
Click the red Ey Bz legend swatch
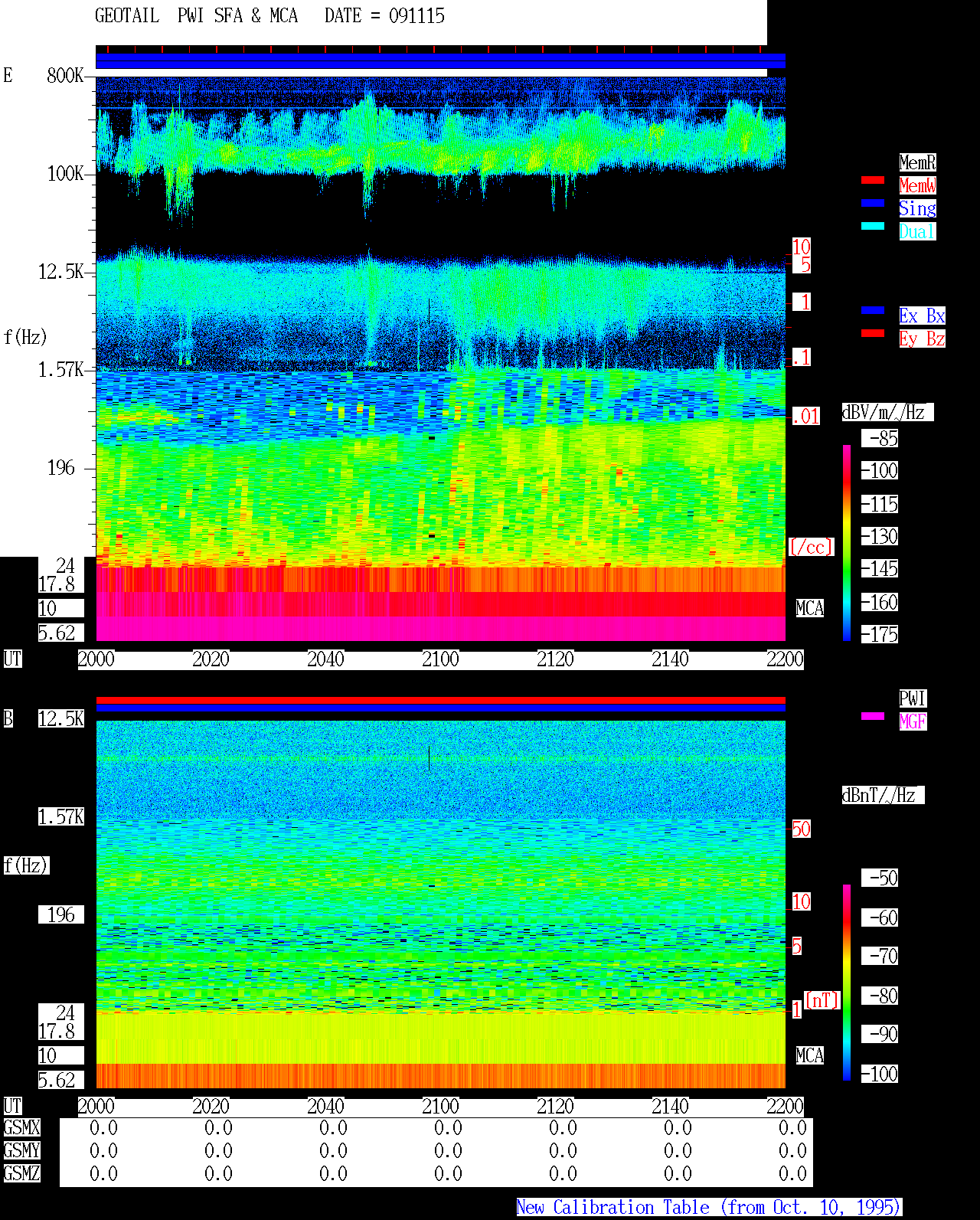(x=873, y=334)
